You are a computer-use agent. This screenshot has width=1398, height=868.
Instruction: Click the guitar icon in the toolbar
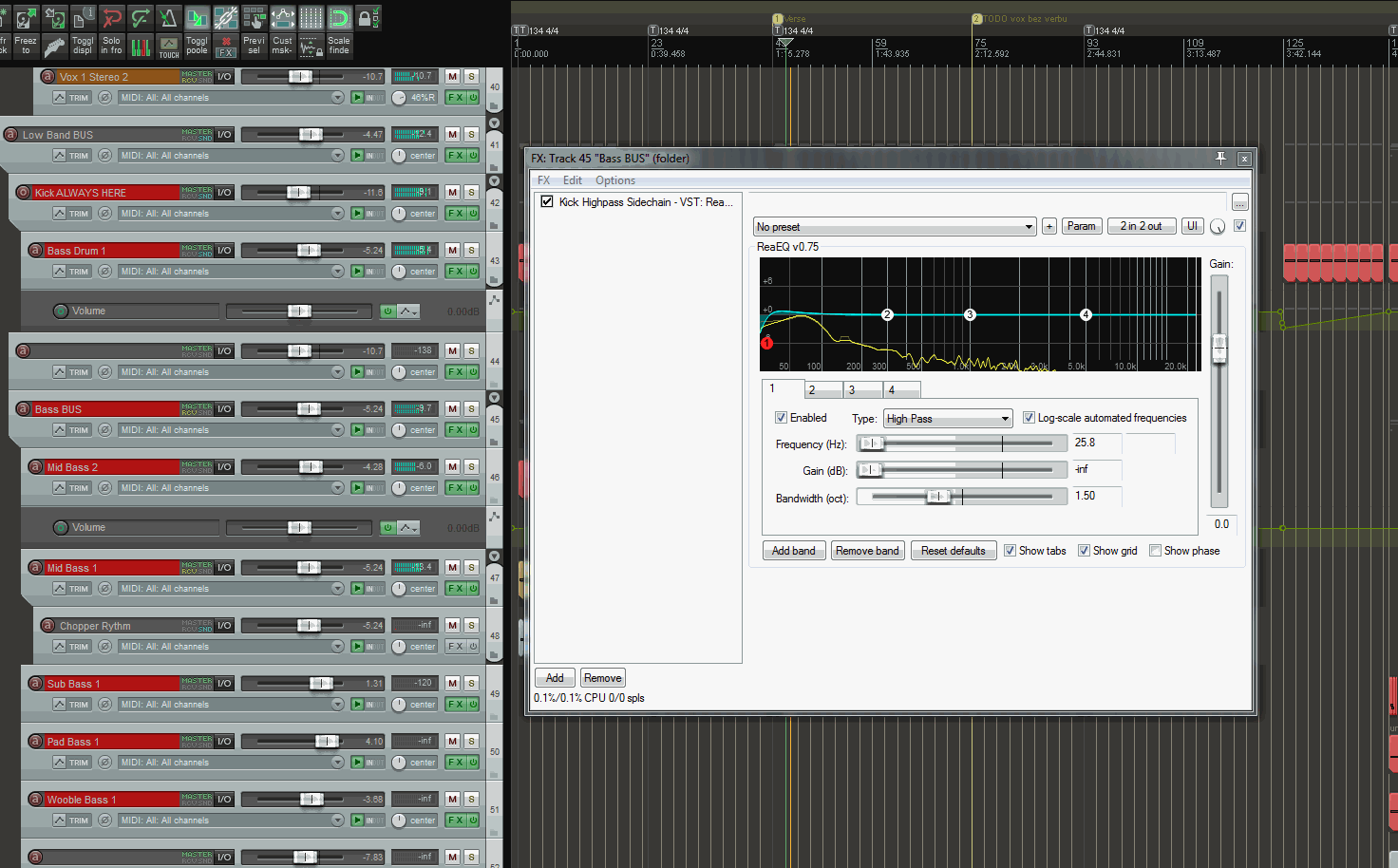click(54, 47)
